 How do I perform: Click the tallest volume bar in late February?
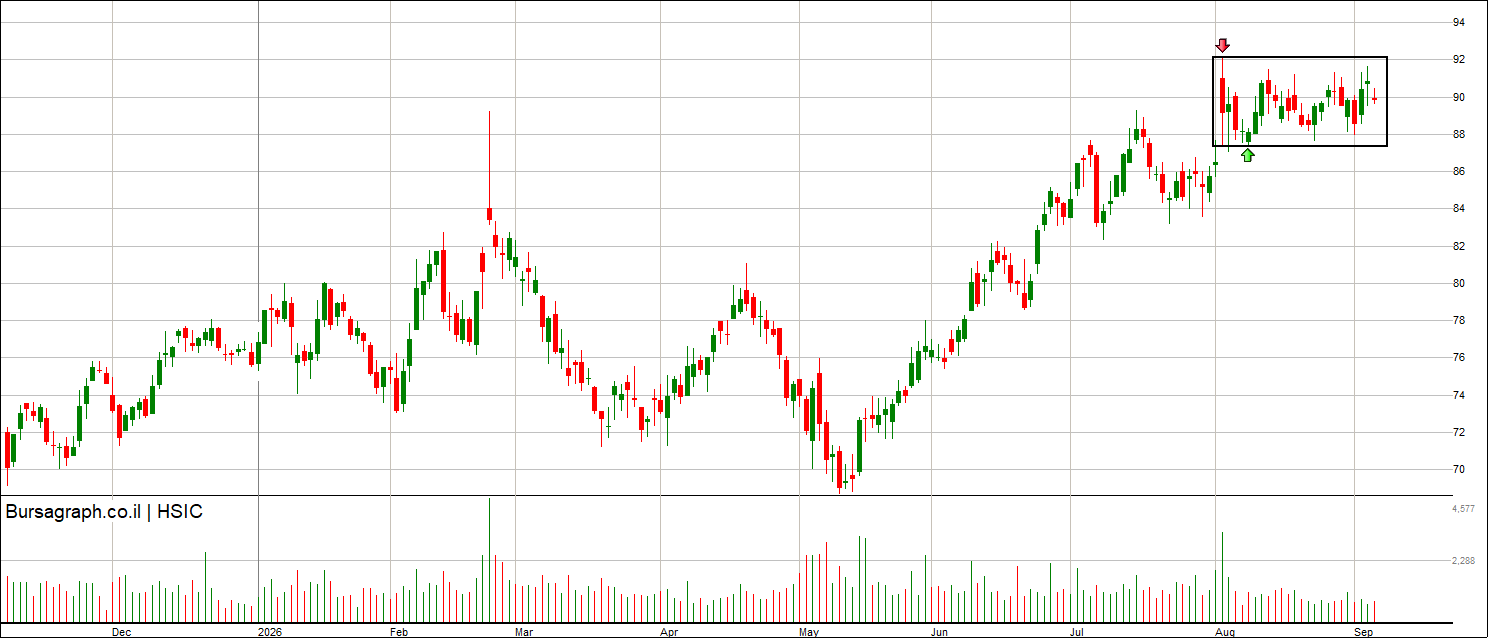coord(489,560)
